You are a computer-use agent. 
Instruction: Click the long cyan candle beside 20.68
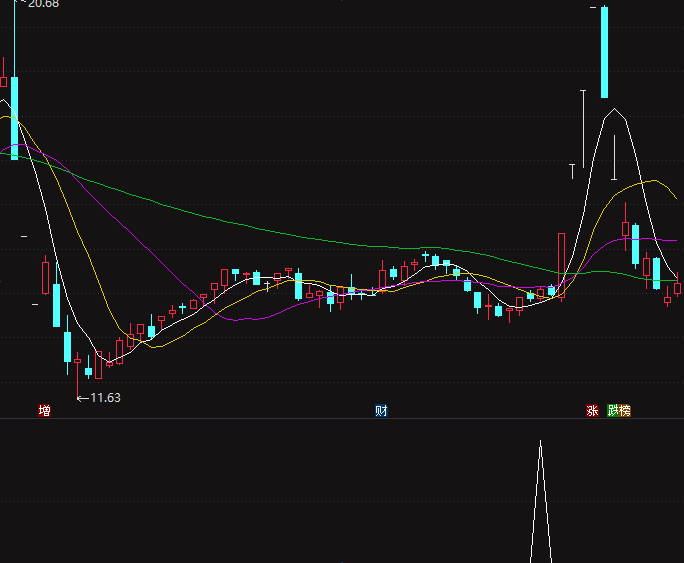[14, 118]
